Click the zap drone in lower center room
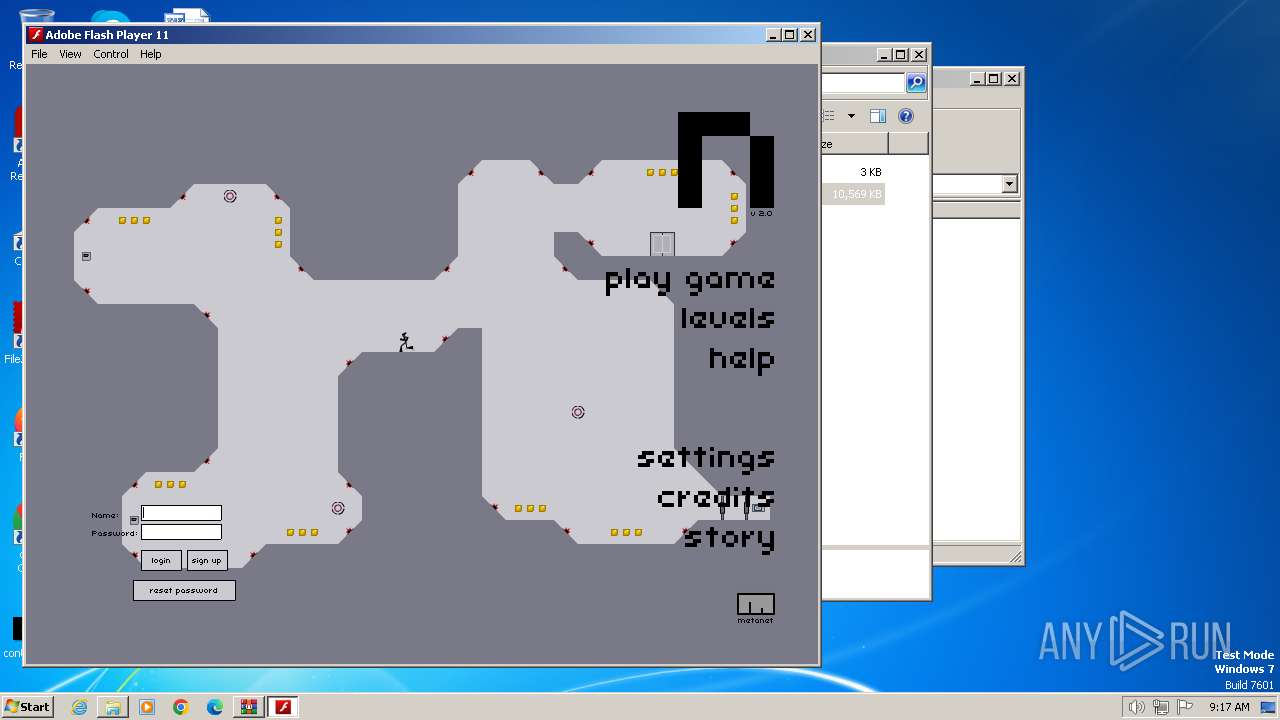The height and width of the screenshot is (720, 1280). [x=578, y=412]
